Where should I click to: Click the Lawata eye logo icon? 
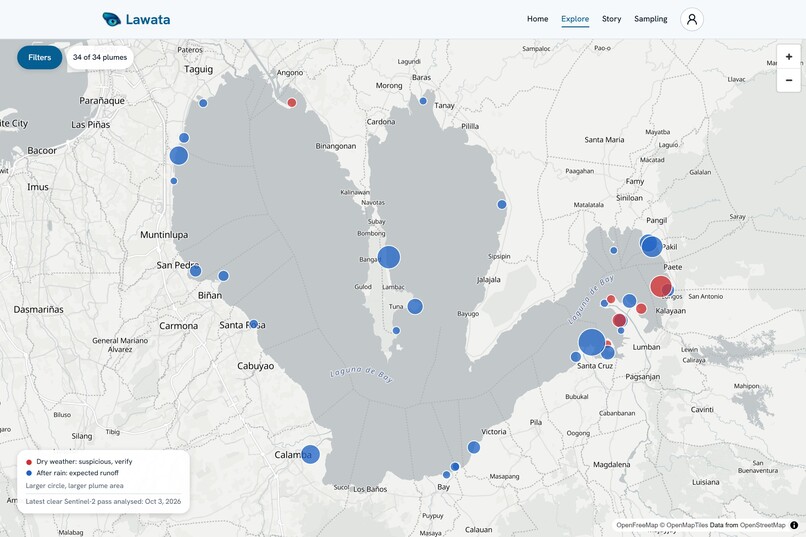point(111,20)
